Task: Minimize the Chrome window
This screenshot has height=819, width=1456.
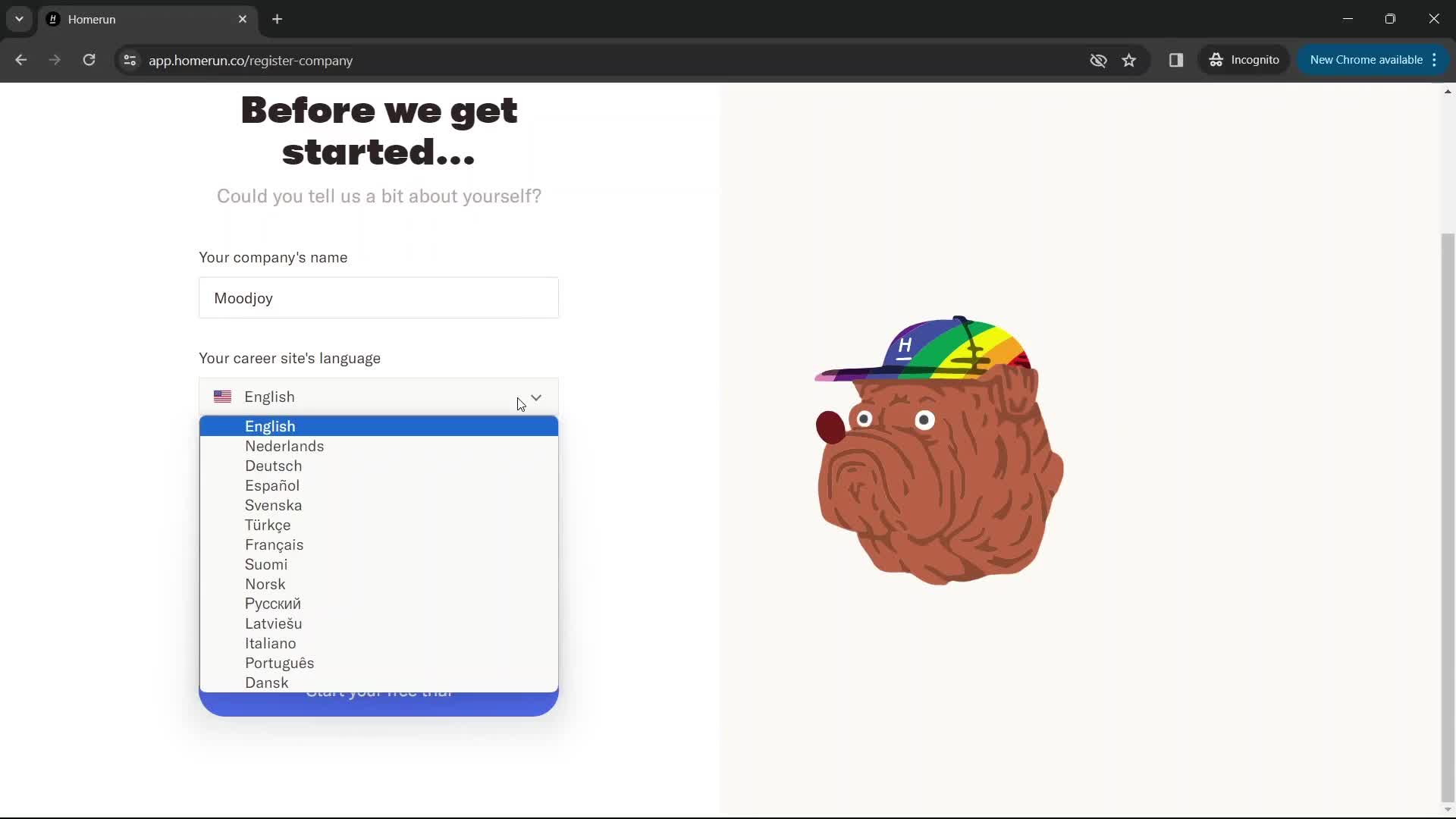Action: (x=1348, y=19)
